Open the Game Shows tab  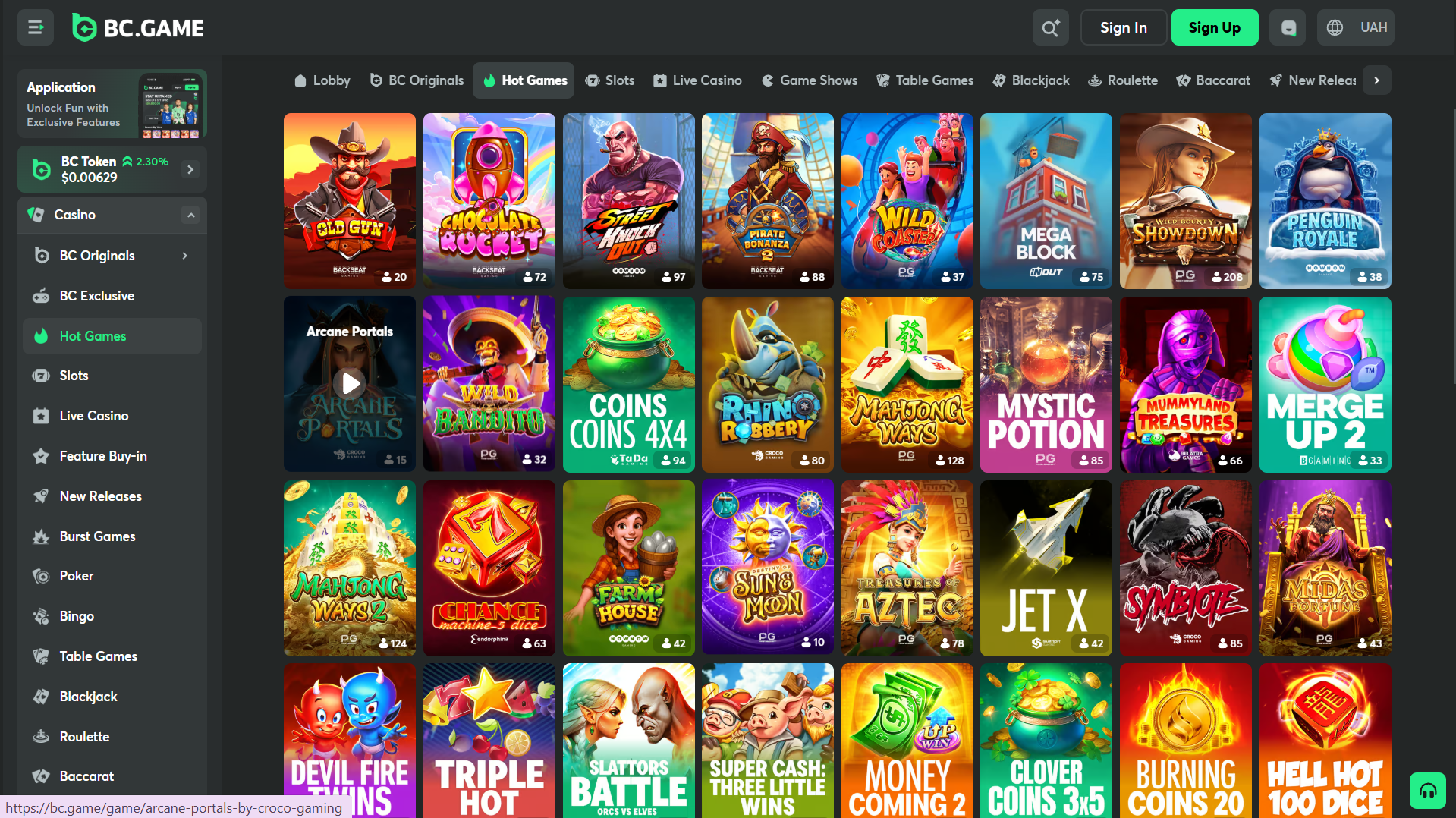809,80
